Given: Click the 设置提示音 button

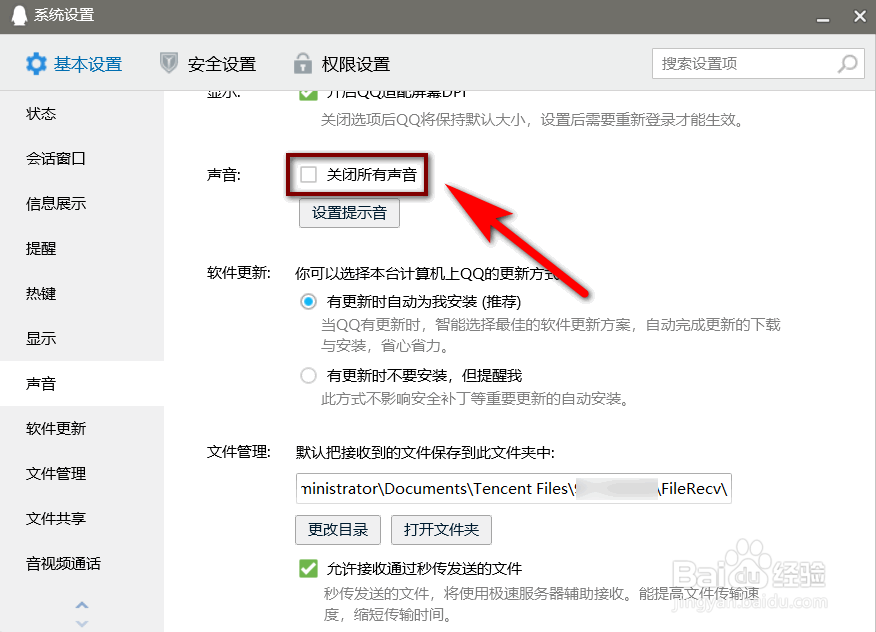Looking at the screenshot, I should click(x=349, y=213).
